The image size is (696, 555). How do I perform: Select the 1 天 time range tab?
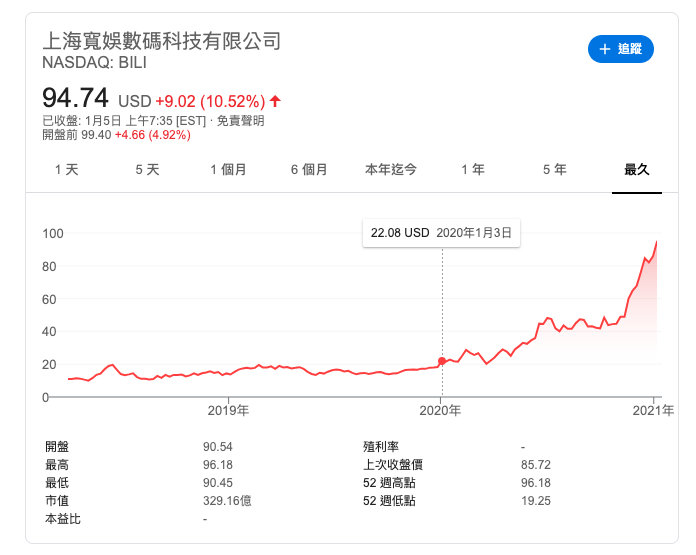67,170
